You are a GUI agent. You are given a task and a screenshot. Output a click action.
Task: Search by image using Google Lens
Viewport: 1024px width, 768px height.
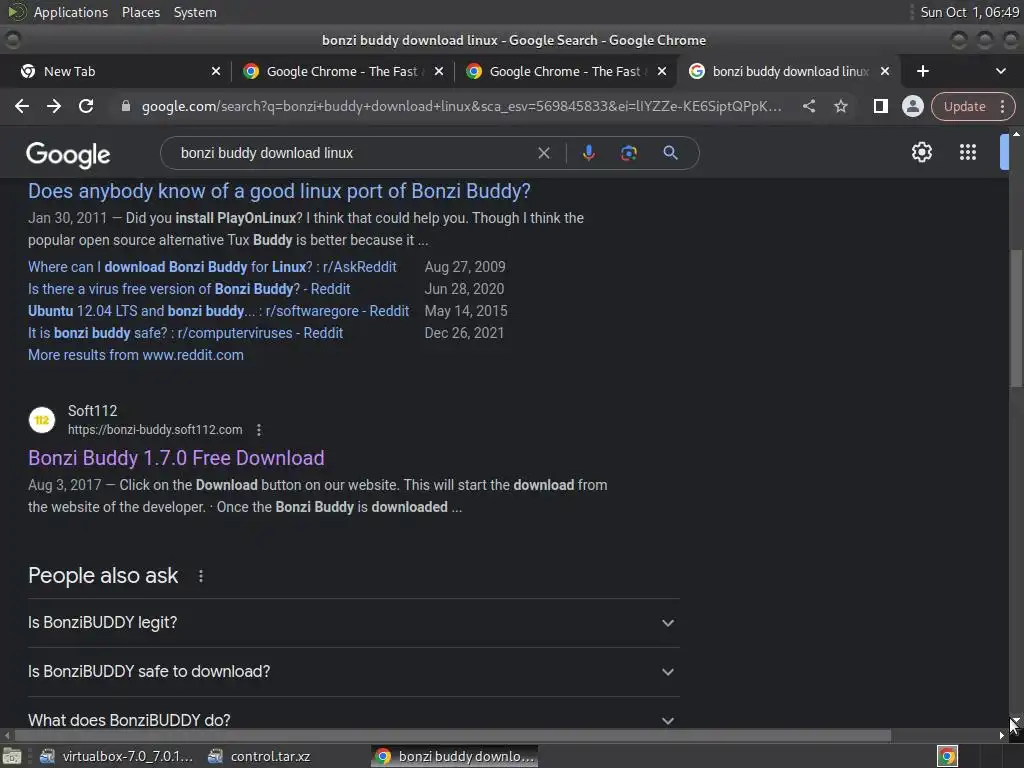pos(628,153)
